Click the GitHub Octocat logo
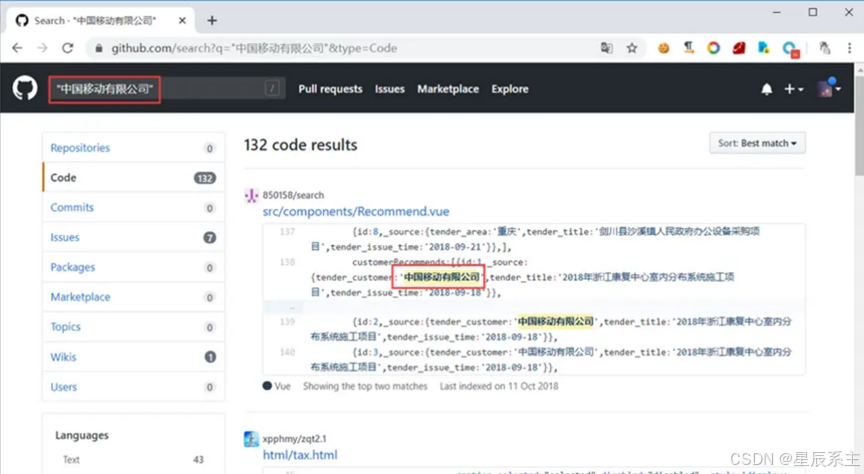 [25, 89]
